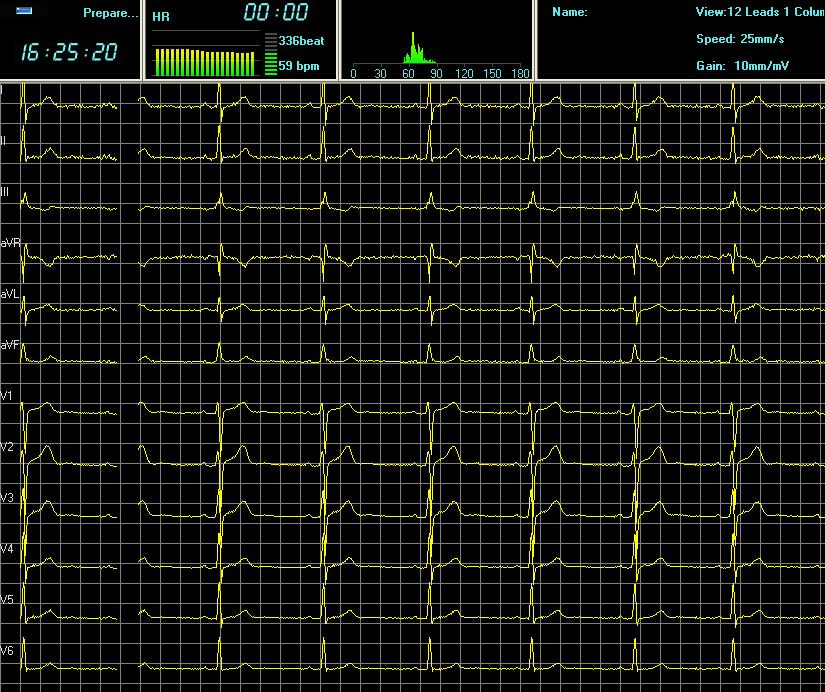Select the V2 lead label
Viewport: 825px width, 692px height.
point(7,447)
